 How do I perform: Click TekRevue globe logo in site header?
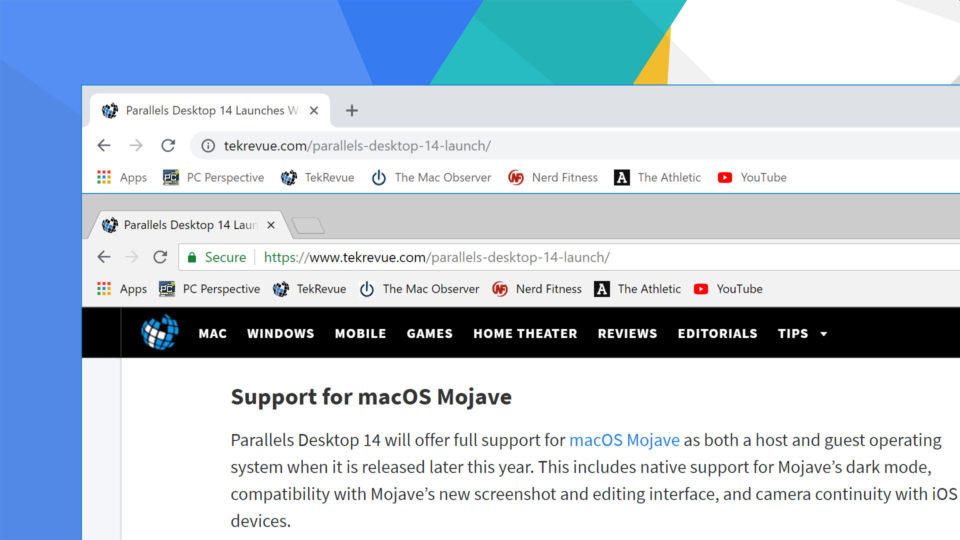[160, 332]
